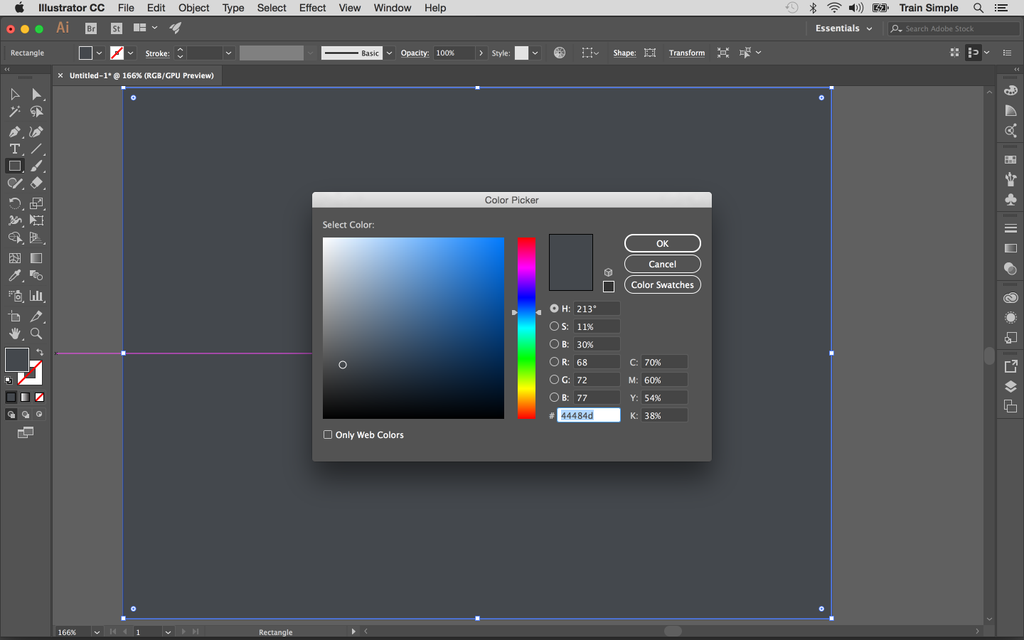The image size is (1024, 640).
Task: Select the Pen tool
Action: 14,130
